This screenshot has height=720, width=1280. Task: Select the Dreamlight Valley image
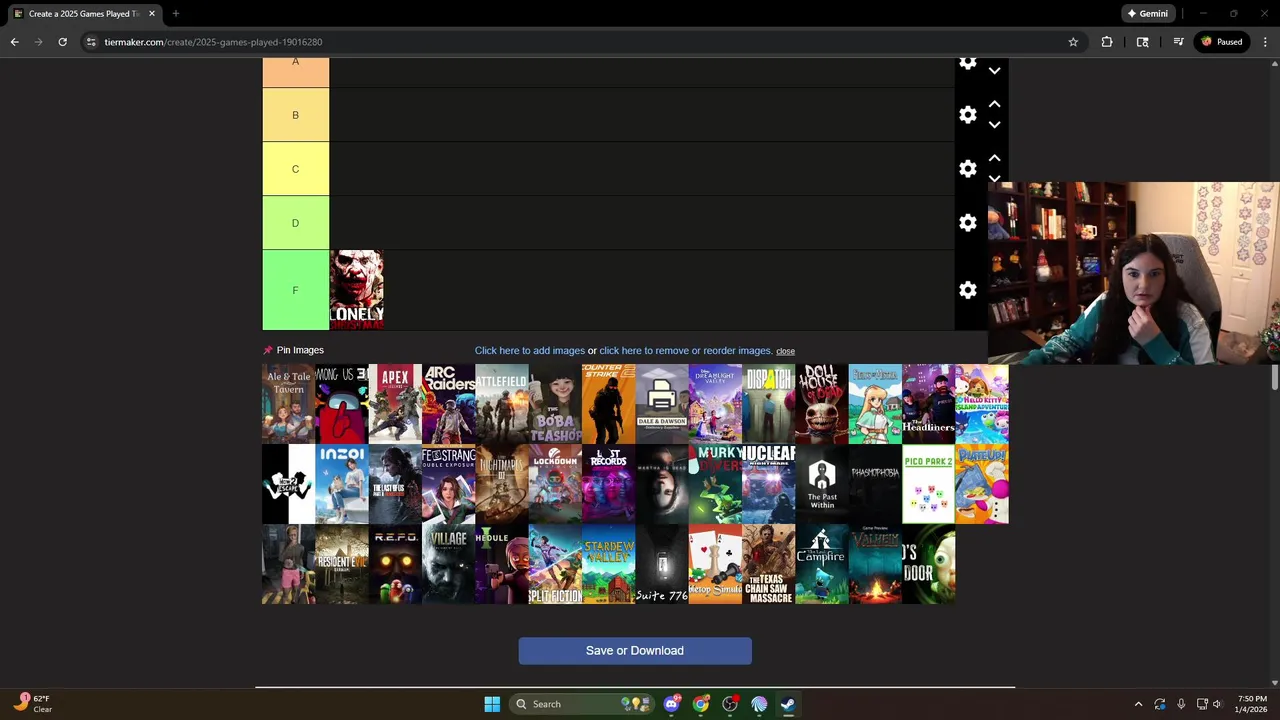coord(715,404)
